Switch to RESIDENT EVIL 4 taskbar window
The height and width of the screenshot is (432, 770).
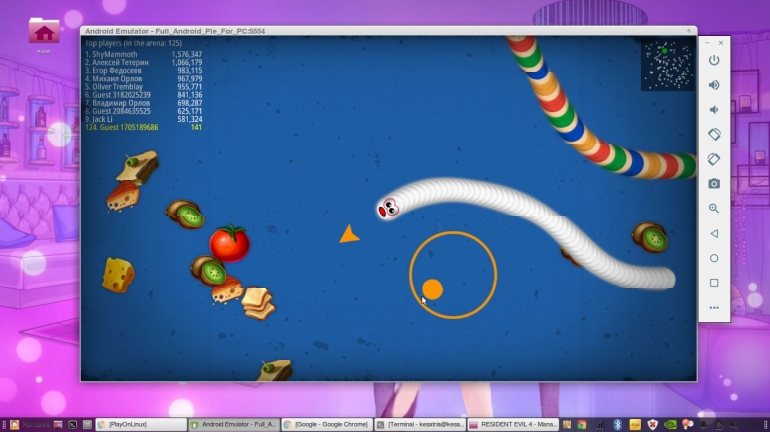513,424
